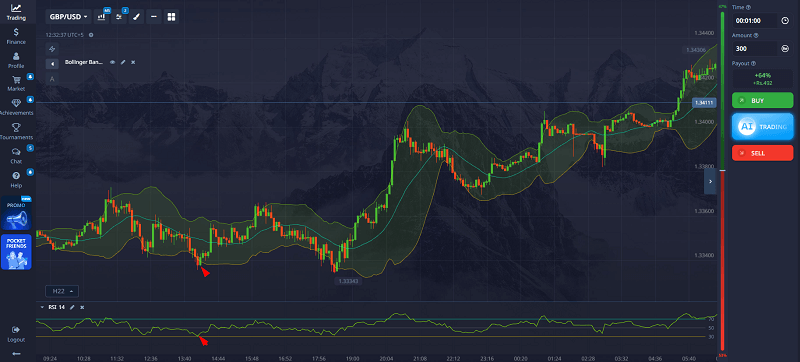Open AI Trading

763,126
